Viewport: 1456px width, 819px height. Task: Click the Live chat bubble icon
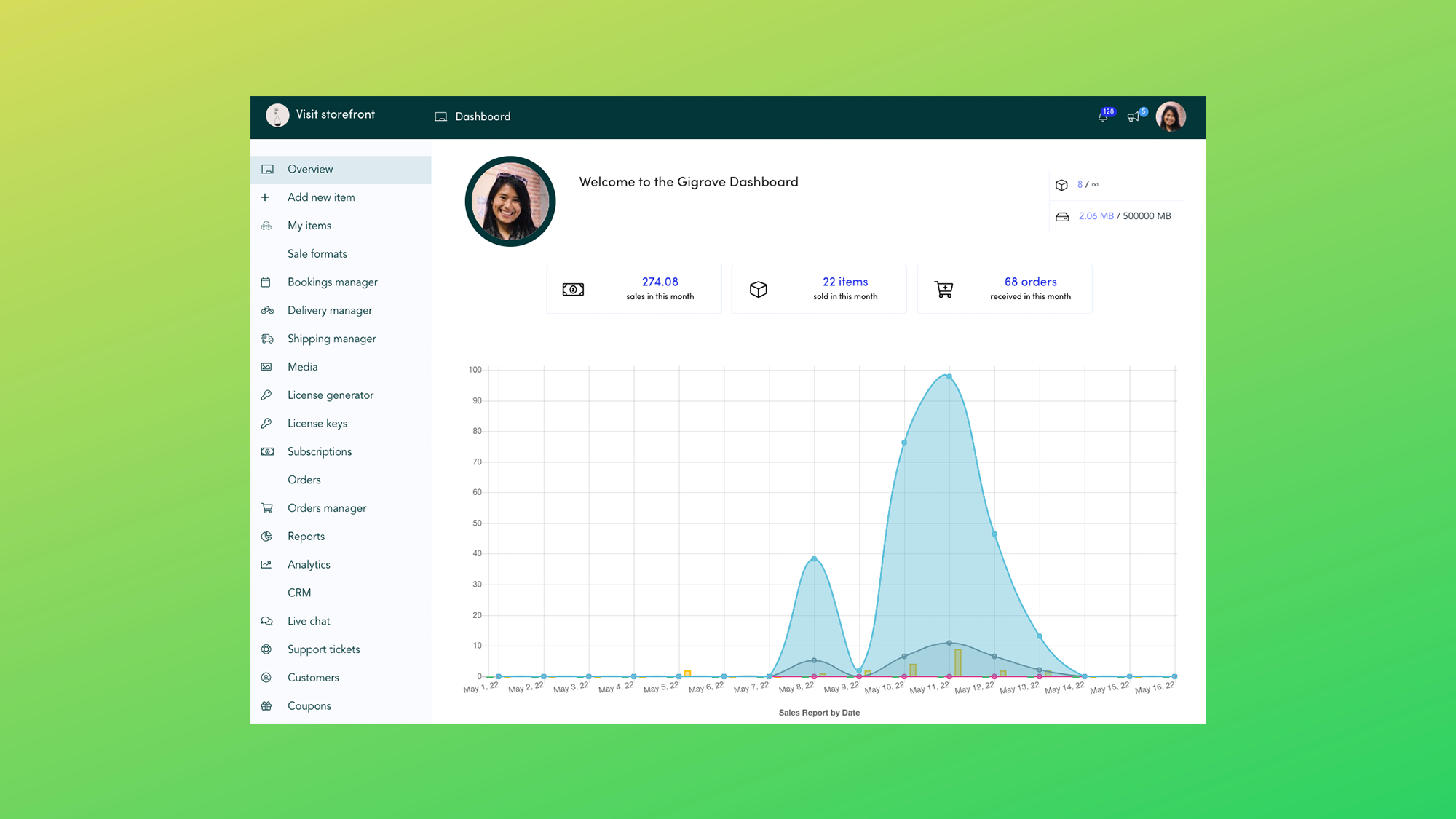coord(266,621)
